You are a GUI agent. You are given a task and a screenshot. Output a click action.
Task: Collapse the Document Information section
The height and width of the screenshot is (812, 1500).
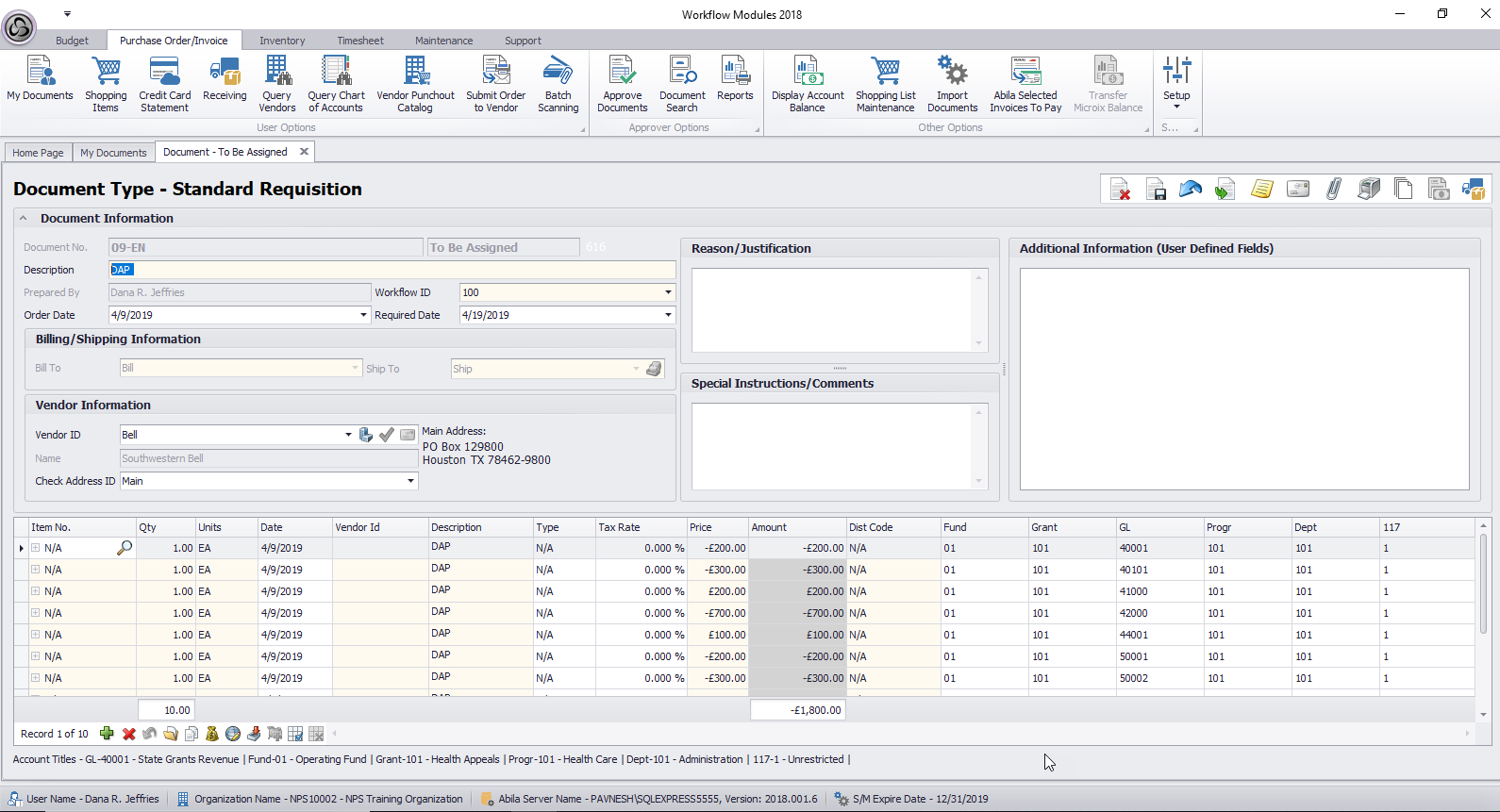(x=24, y=218)
